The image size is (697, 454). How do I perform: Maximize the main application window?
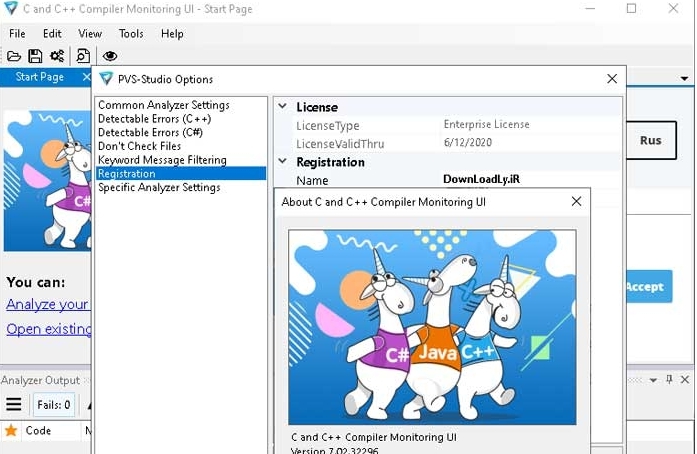(631, 8)
